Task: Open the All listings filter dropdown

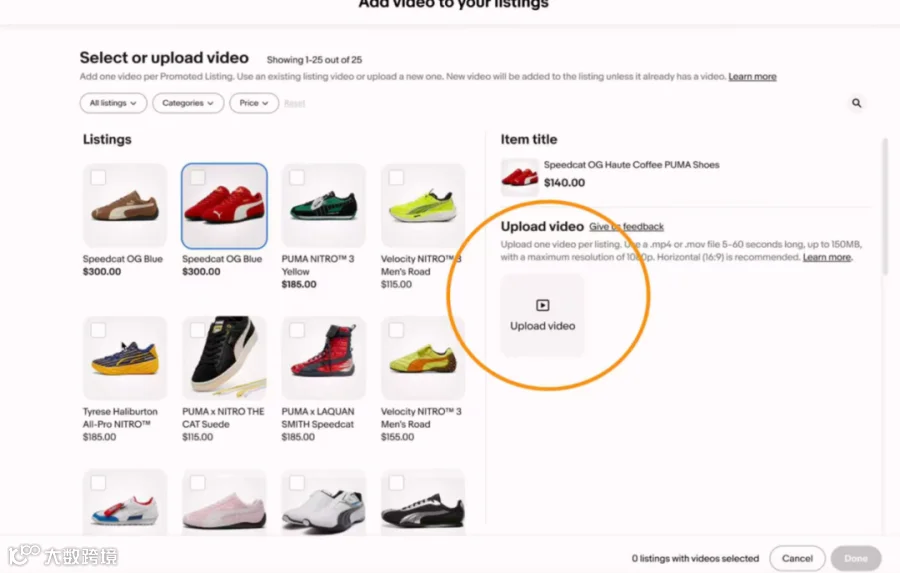Action: (x=113, y=103)
